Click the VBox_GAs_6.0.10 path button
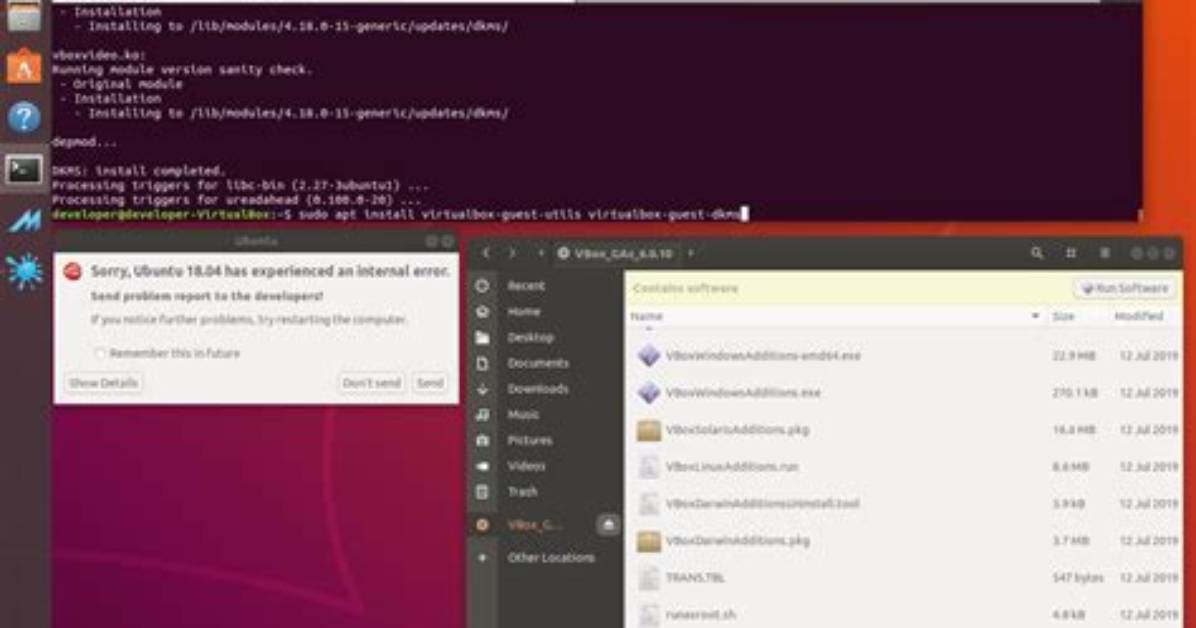1196x628 pixels. coord(616,253)
